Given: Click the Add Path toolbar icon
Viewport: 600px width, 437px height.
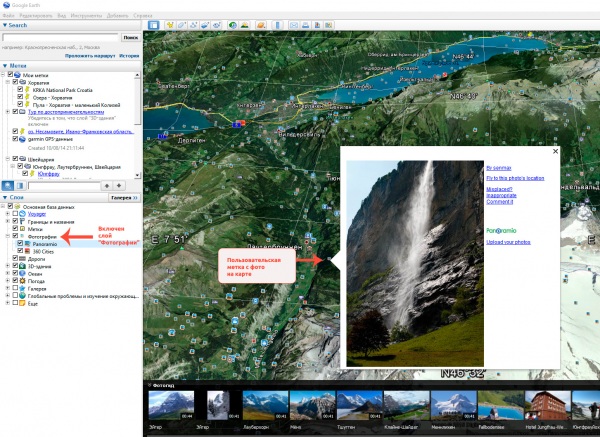Looking at the screenshot, I should [194, 25].
